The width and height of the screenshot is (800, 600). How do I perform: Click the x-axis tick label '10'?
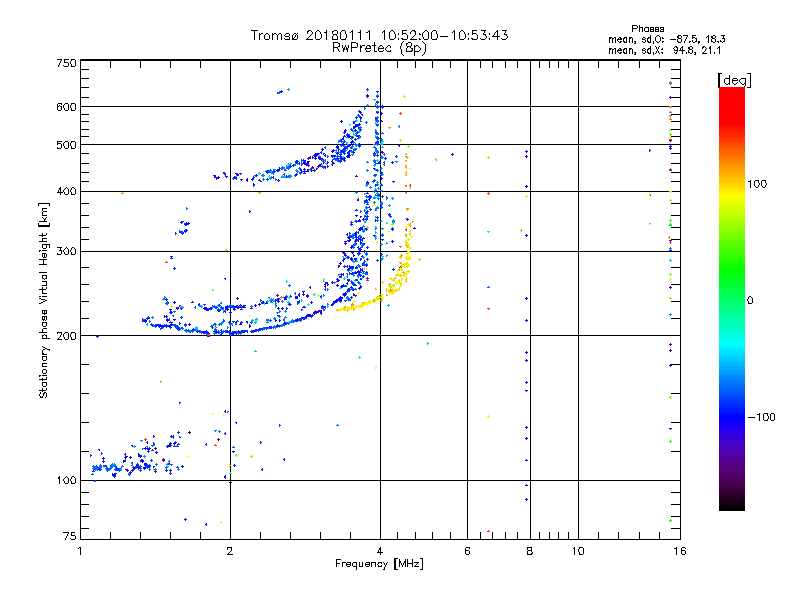point(578,551)
